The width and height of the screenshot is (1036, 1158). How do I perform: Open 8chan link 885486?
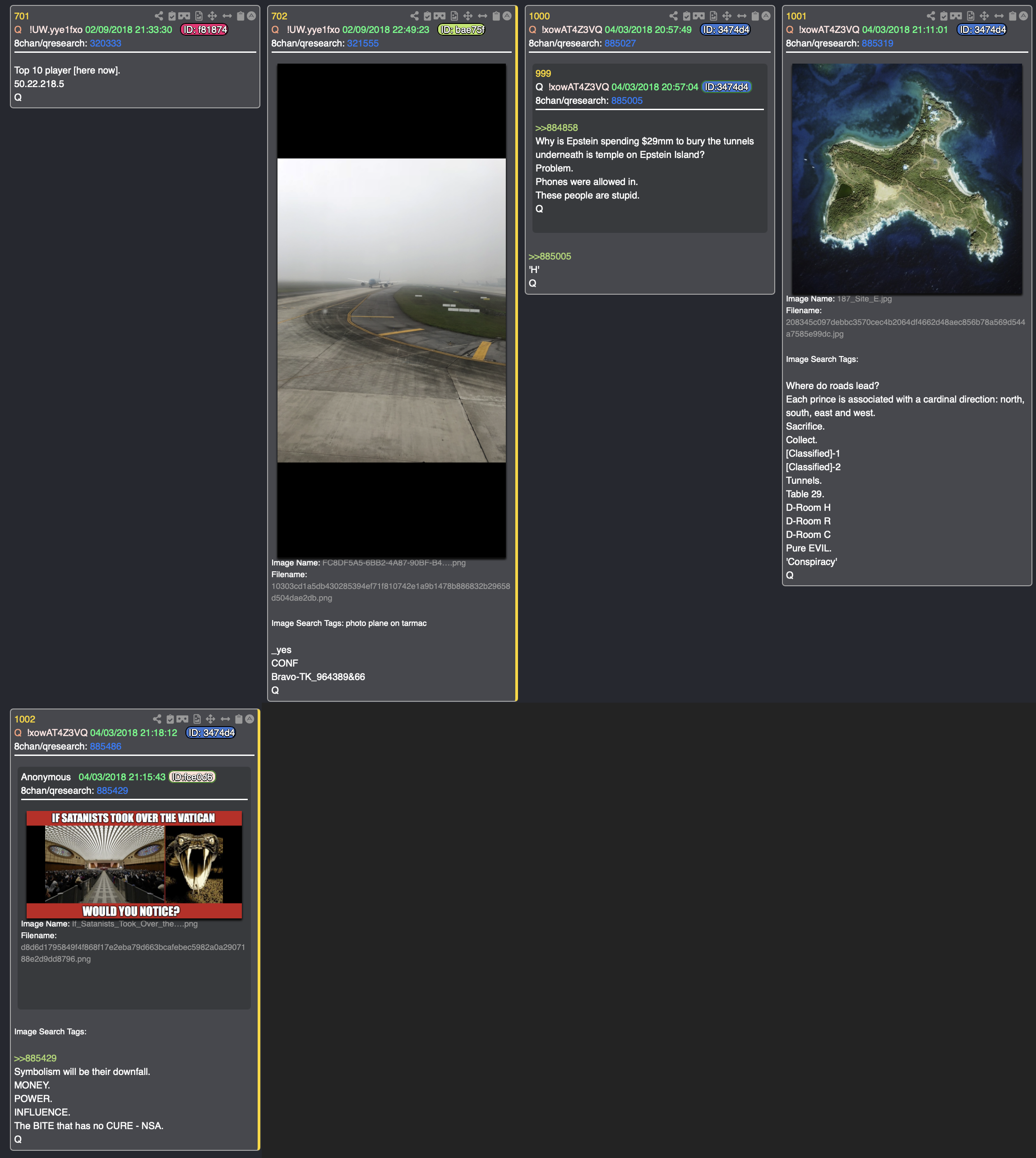105,746
